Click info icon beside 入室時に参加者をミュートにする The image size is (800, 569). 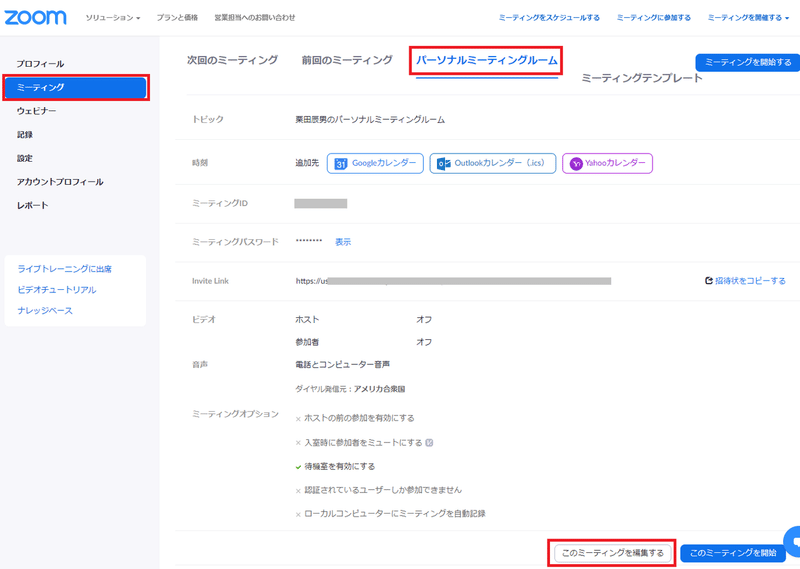(x=429, y=442)
